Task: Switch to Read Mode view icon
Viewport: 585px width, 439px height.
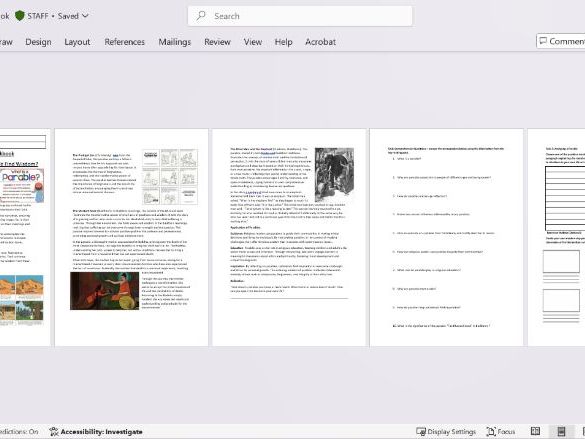Action: [x=535, y=432]
